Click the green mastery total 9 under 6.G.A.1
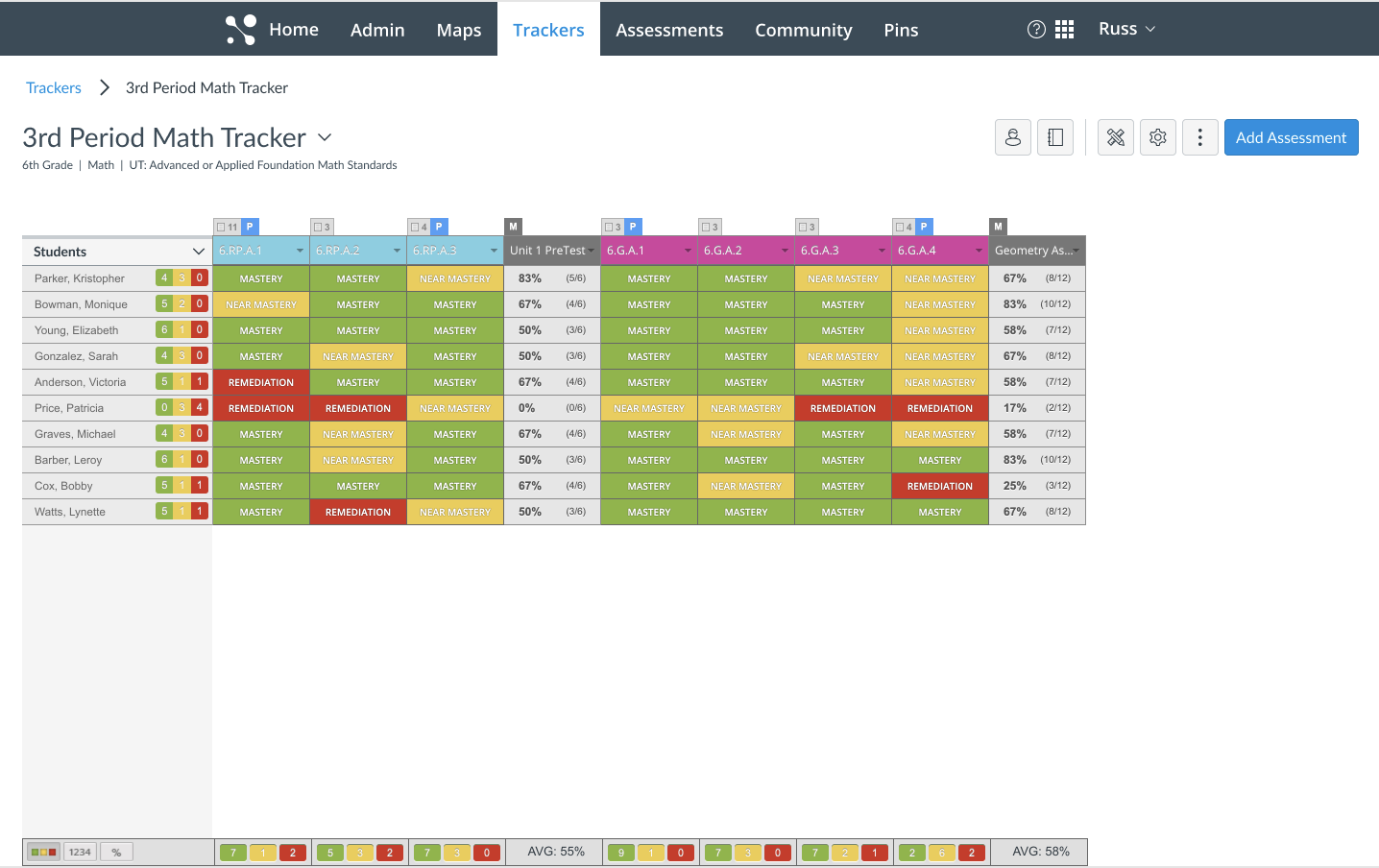This screenshot has height=868, width=1379. click(621, 853)
